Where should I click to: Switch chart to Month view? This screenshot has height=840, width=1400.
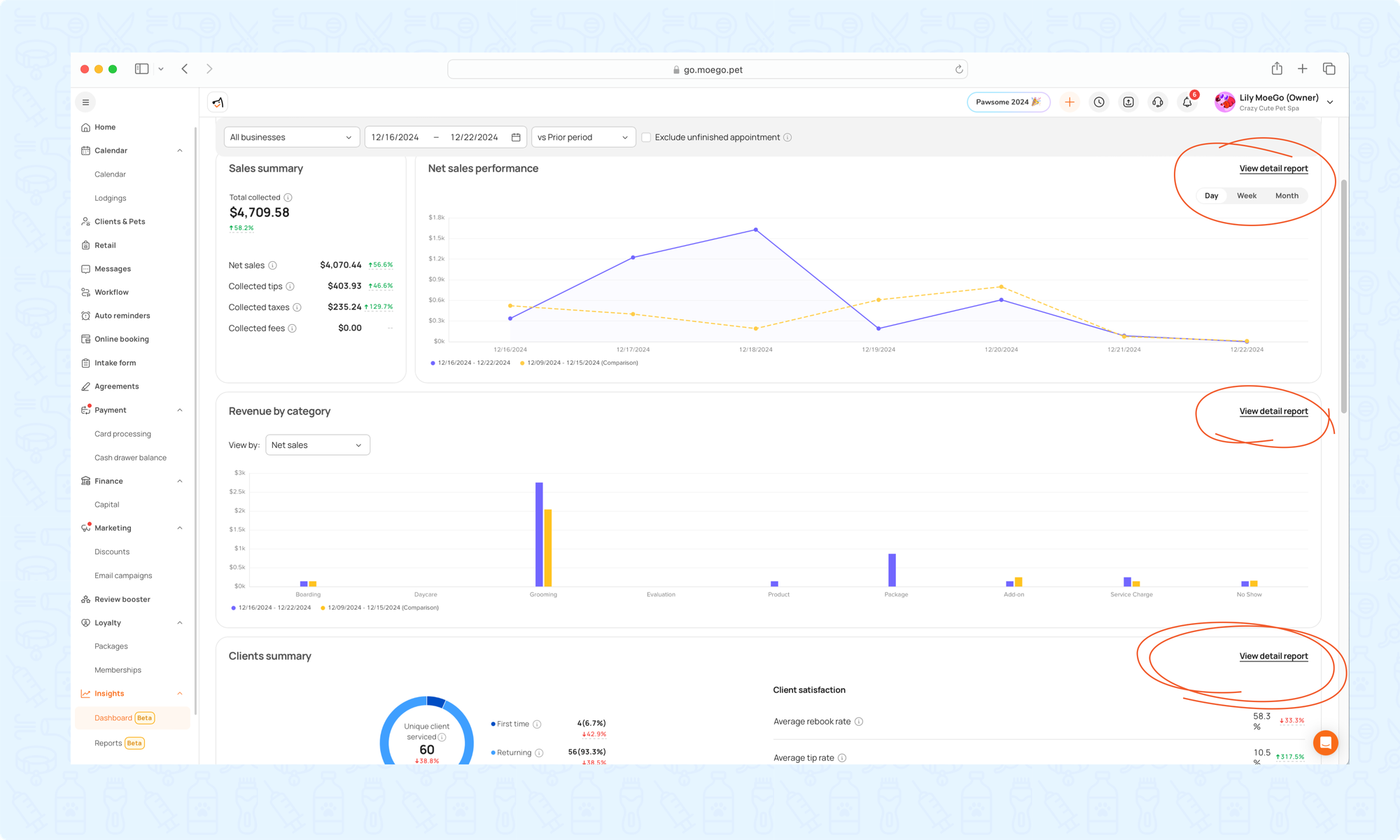[x=1287, y=196]
